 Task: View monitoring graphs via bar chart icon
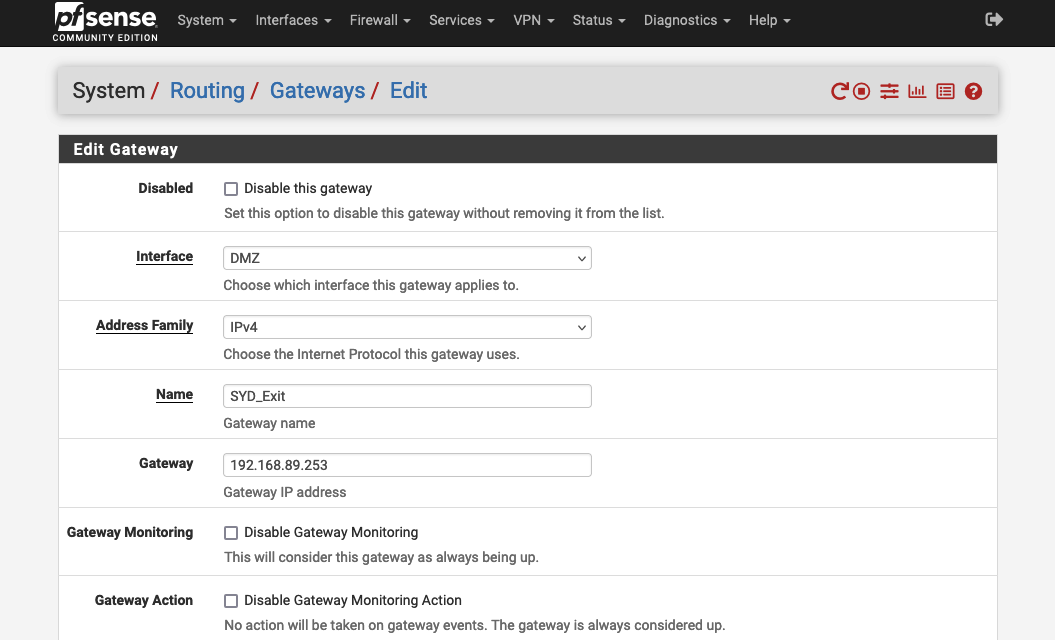(917, 91)
